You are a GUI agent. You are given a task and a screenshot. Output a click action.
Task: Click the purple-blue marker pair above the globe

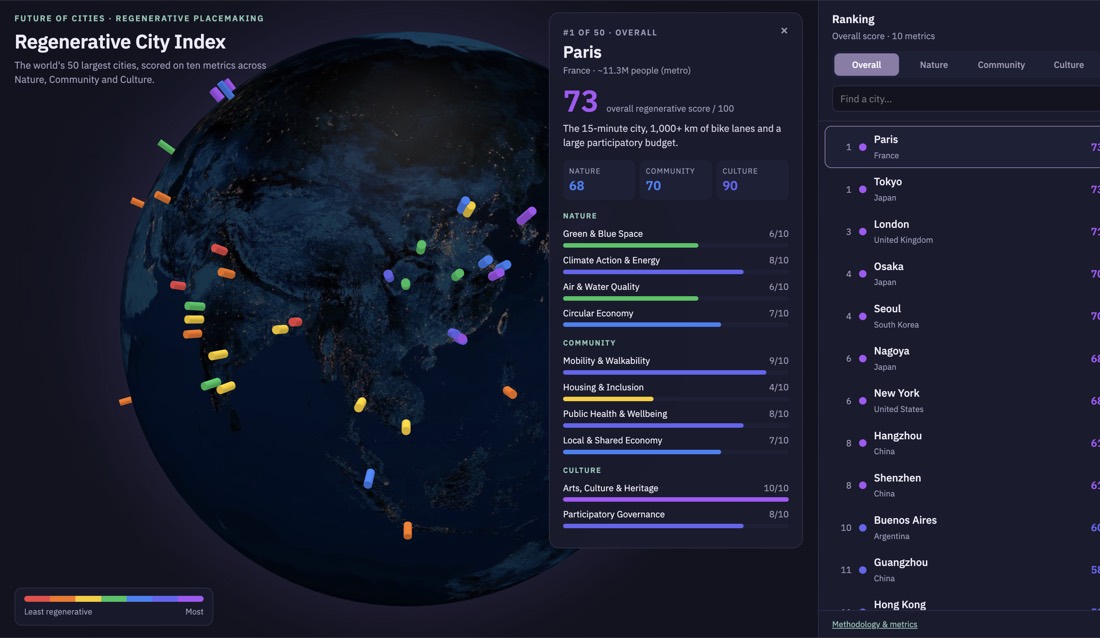click(x=222, y=91)
